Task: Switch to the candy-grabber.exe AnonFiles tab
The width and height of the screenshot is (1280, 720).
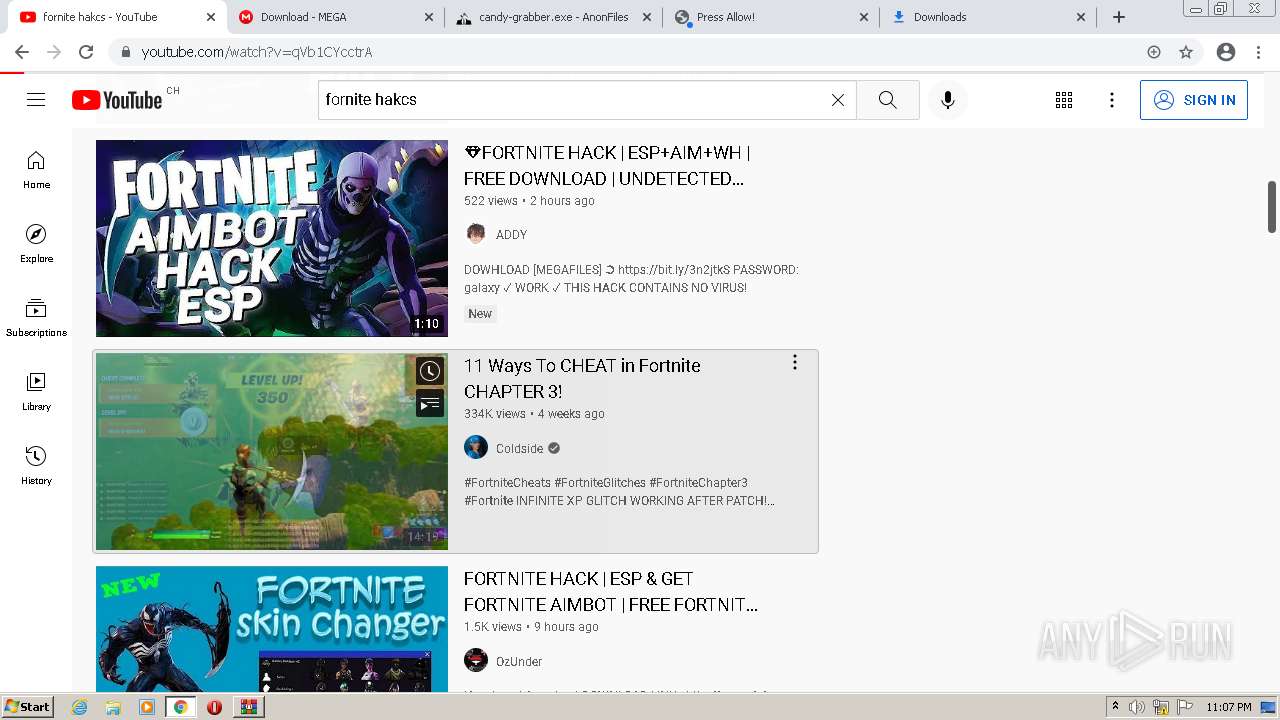Action: point(552,17)
